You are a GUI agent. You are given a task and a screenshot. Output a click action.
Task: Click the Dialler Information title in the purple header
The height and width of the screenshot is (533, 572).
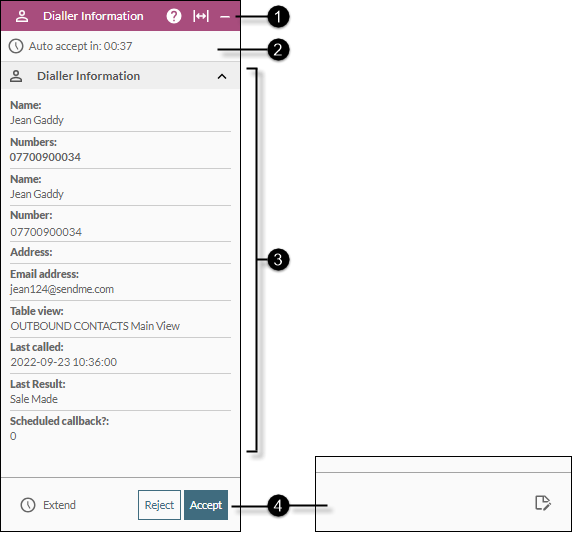pyautogui.click(x=93, y=16)
